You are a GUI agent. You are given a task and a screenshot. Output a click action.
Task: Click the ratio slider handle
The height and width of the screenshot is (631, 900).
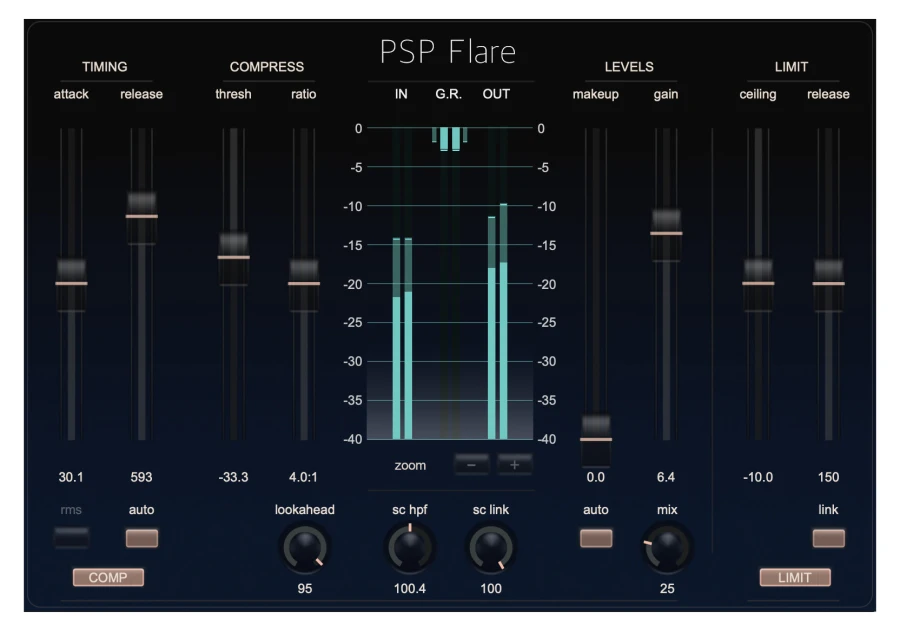tap(304, 284)
